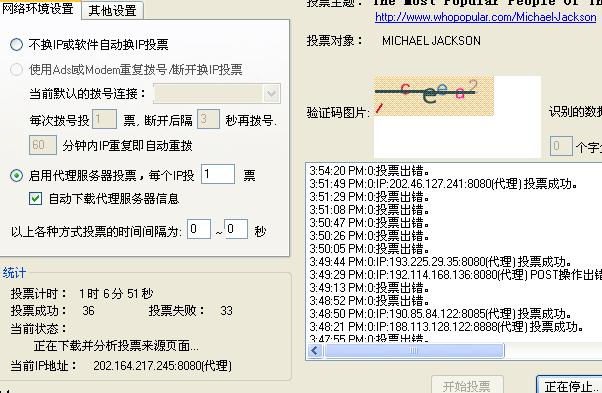Select log entry 3:51:08 PM 投票出错
The width and height of the screenshot is (602, 393).
369,210
